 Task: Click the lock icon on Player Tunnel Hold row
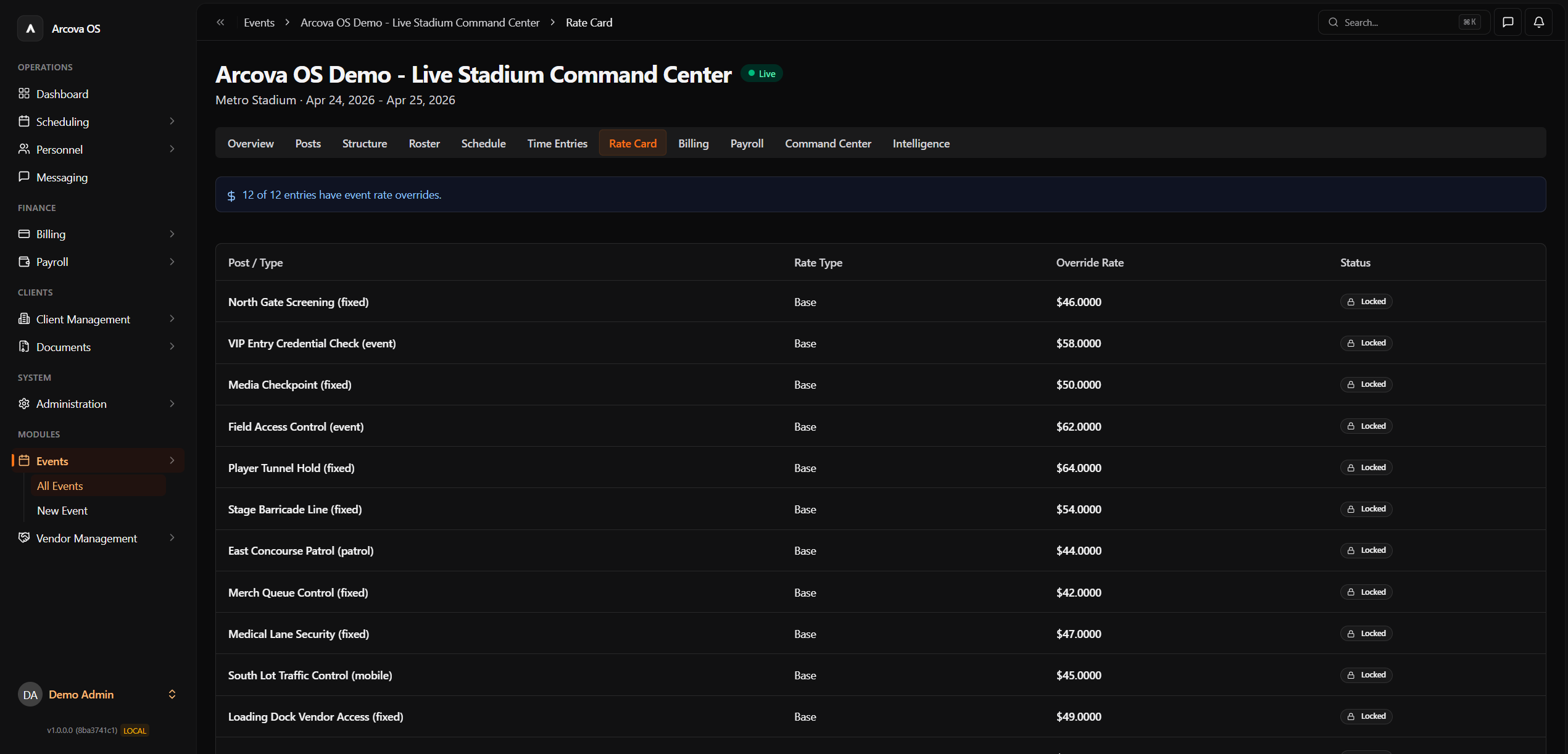coord(1351,468)
